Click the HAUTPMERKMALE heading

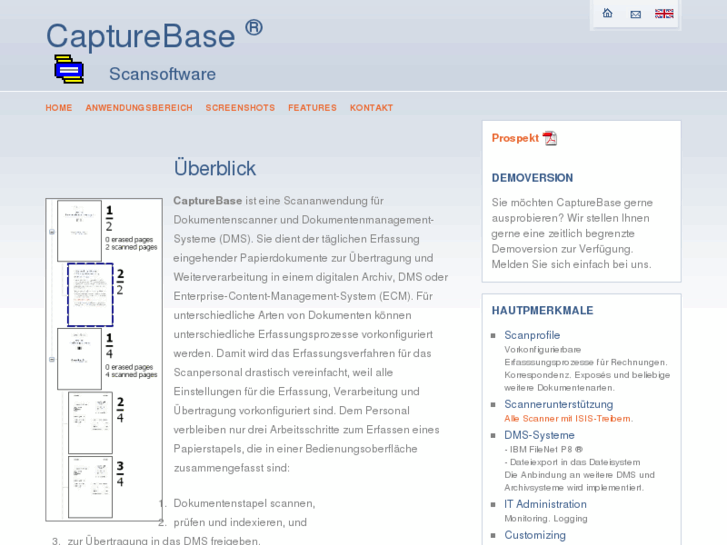pos(542,311)
